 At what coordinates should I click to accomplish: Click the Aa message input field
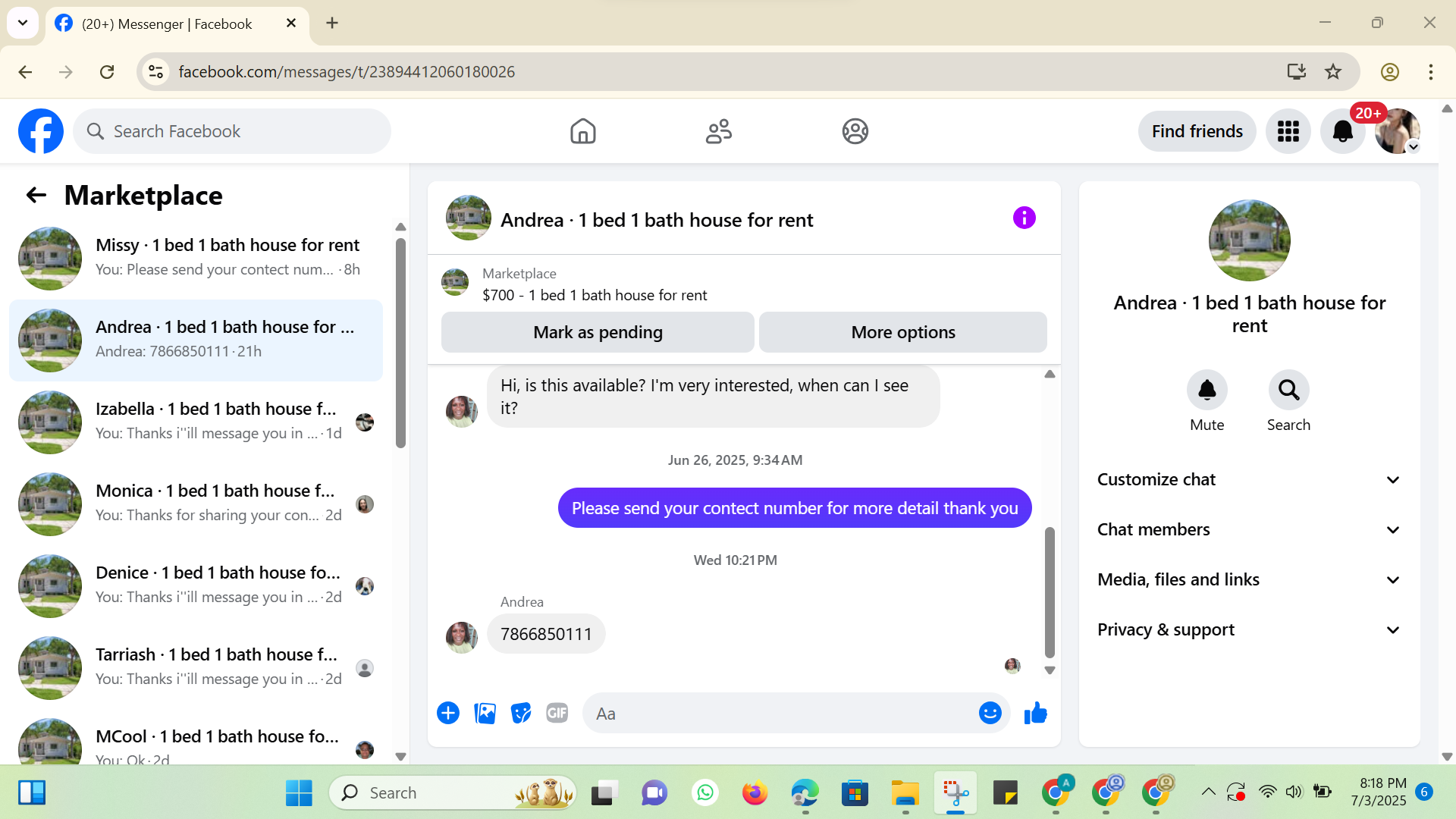781,714
